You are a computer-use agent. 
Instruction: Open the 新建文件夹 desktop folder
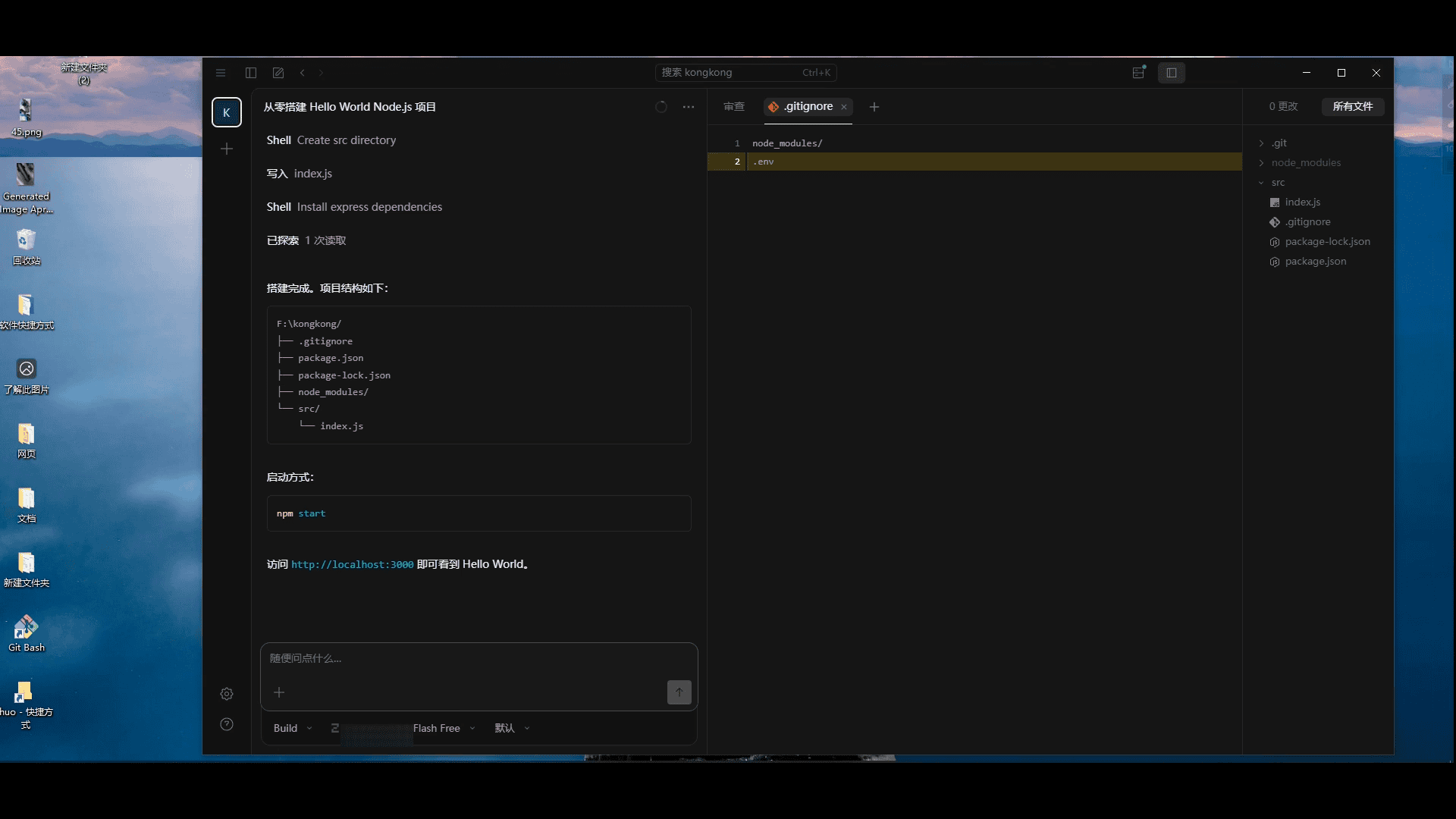[27, 570]
